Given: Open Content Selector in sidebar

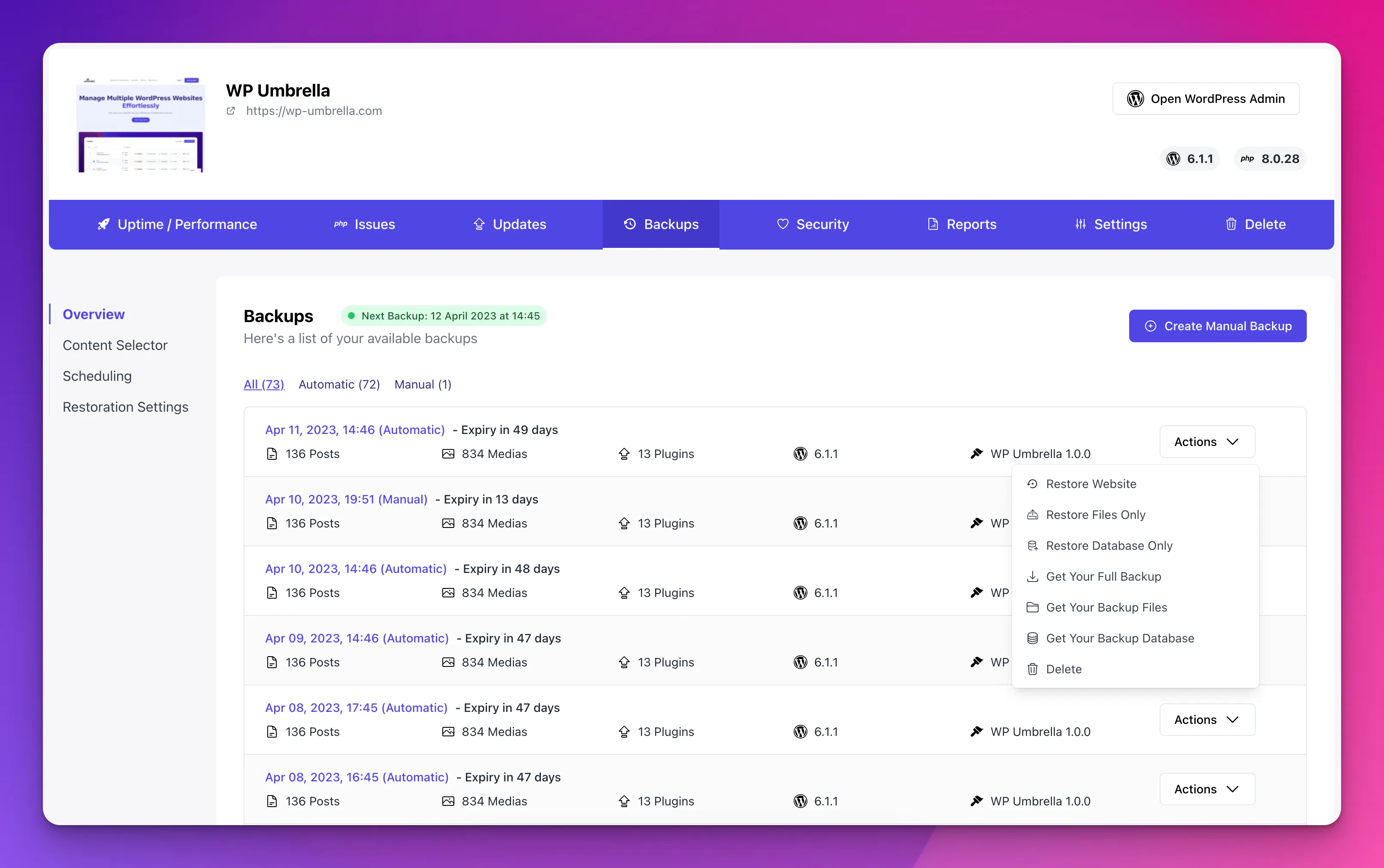Looking at the screenshot, I should tap(115, 346).
